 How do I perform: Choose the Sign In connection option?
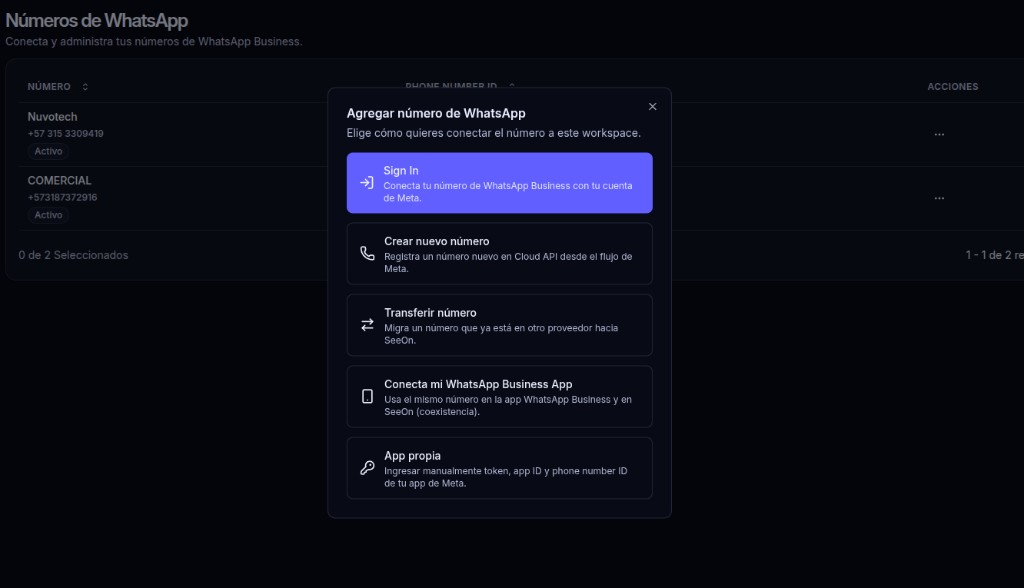pos(499,183)
